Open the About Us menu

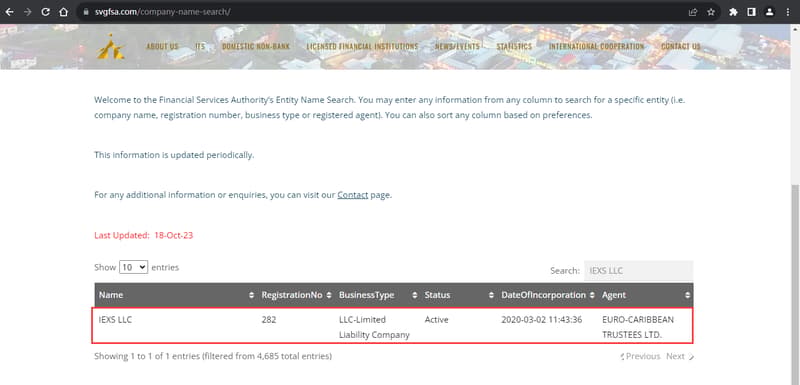pos(162,46)
